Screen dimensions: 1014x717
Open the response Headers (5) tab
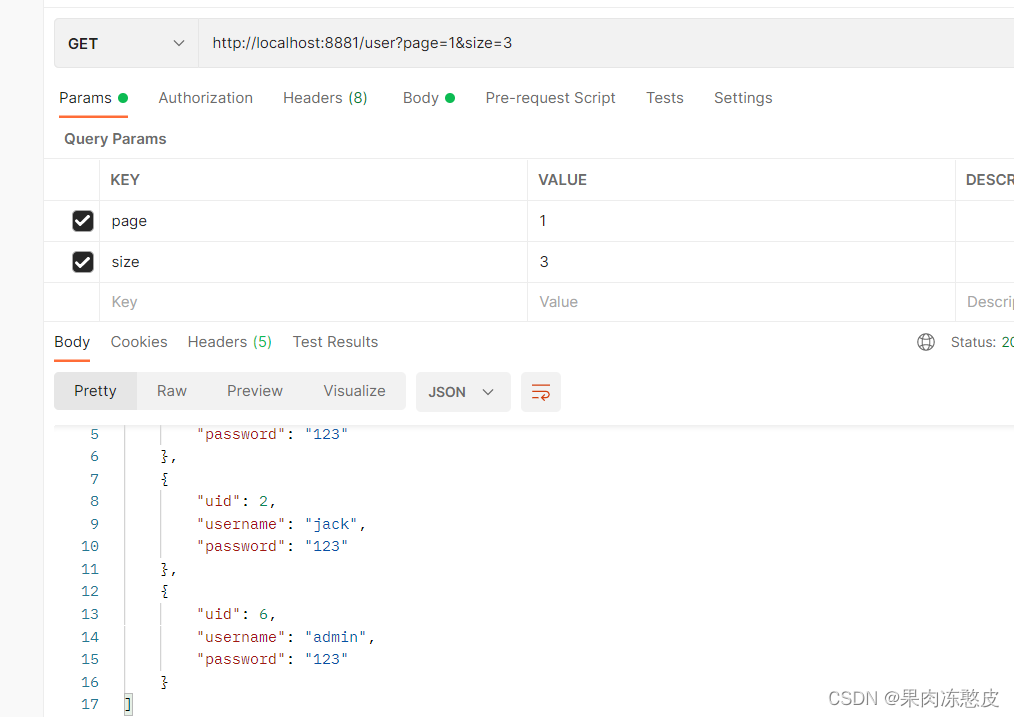pos(230,342)
